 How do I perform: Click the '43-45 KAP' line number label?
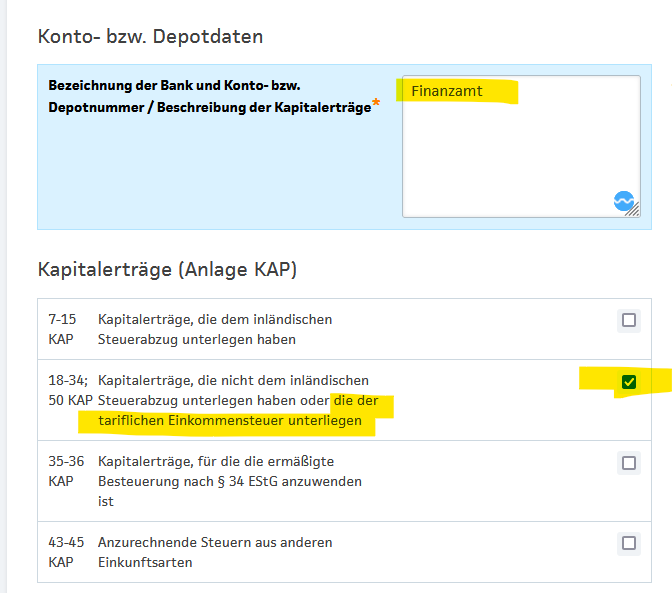(x=62, y=552)
